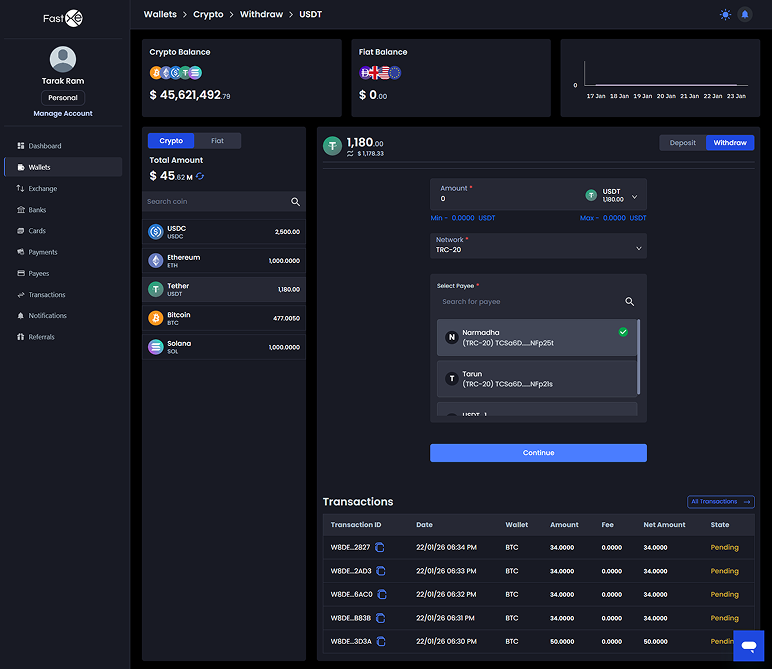Open Exchange in sidebar
Screen dimensions: 772x669
pos(63,189)
